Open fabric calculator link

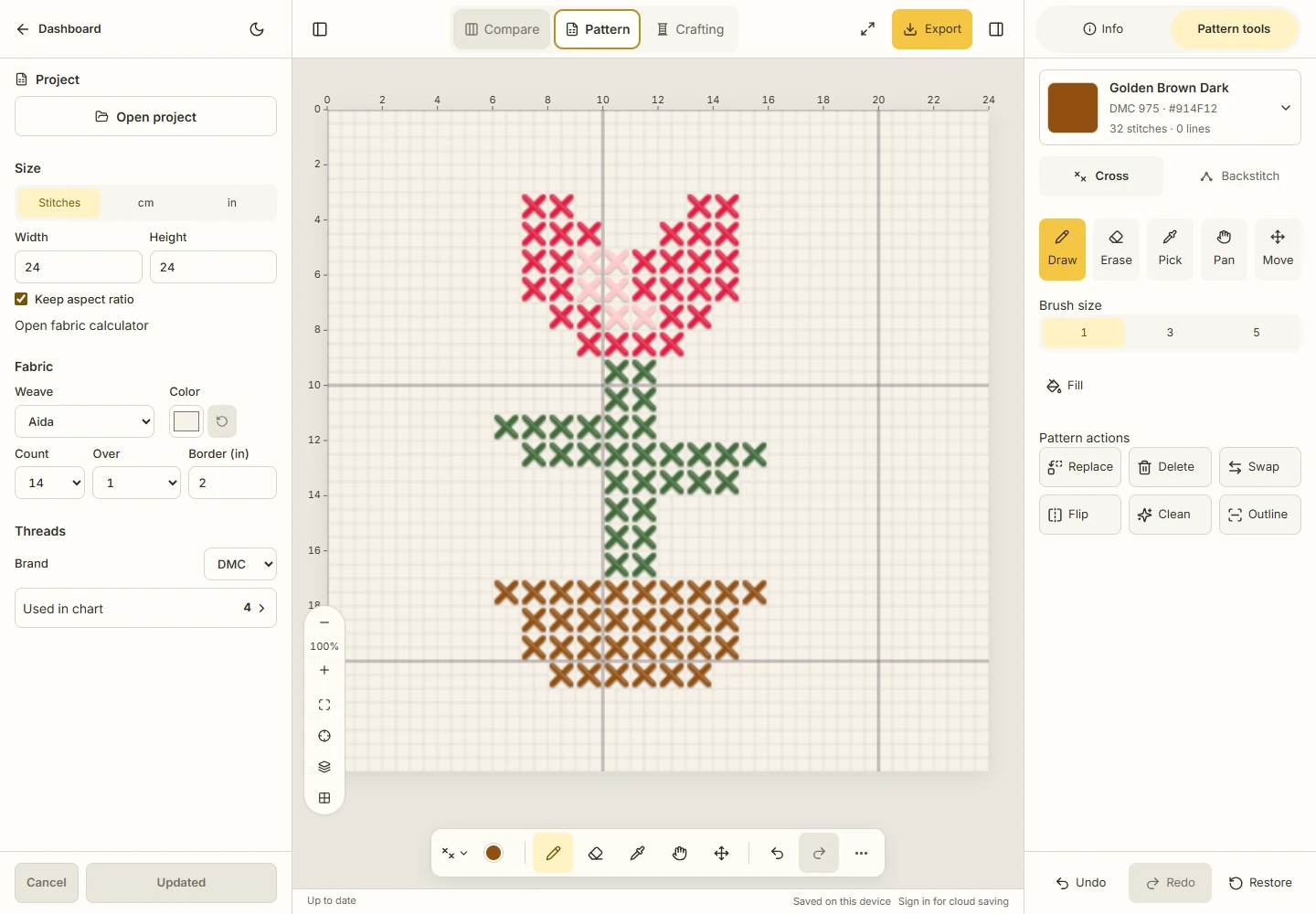pyautogui.click(x=81, y=325)
